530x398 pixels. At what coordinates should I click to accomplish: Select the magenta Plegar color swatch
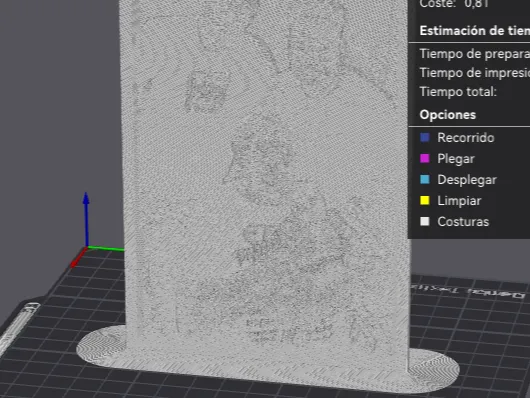coord(425,158)
